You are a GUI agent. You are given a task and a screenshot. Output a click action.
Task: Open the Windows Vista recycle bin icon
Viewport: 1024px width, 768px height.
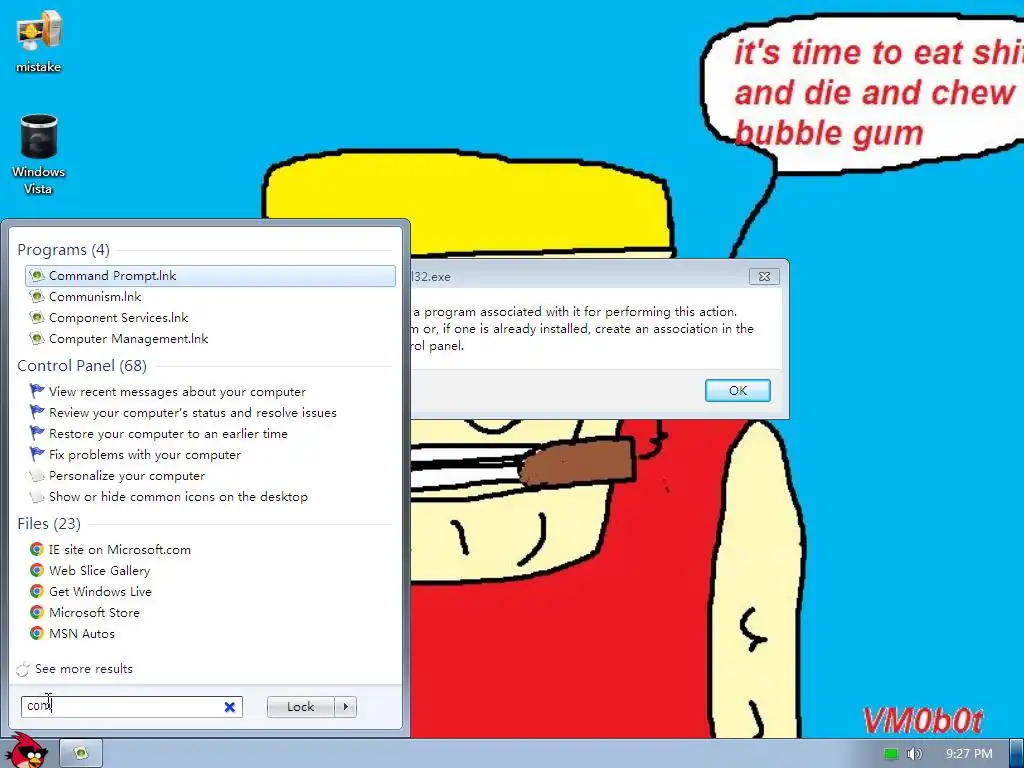coord(39,155)
